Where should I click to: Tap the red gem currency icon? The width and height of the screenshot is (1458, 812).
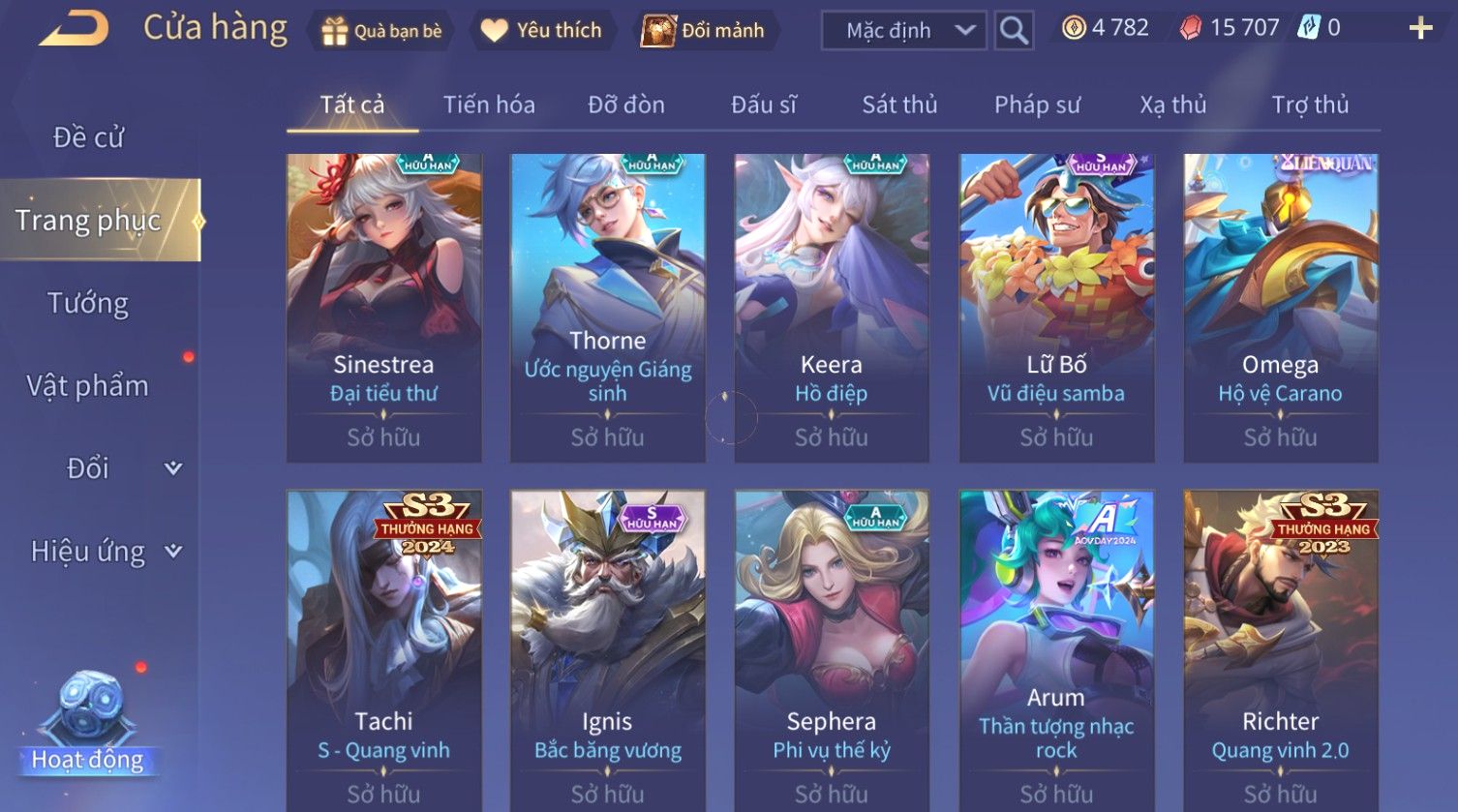pyautogui.click(x=1190, y=28)
